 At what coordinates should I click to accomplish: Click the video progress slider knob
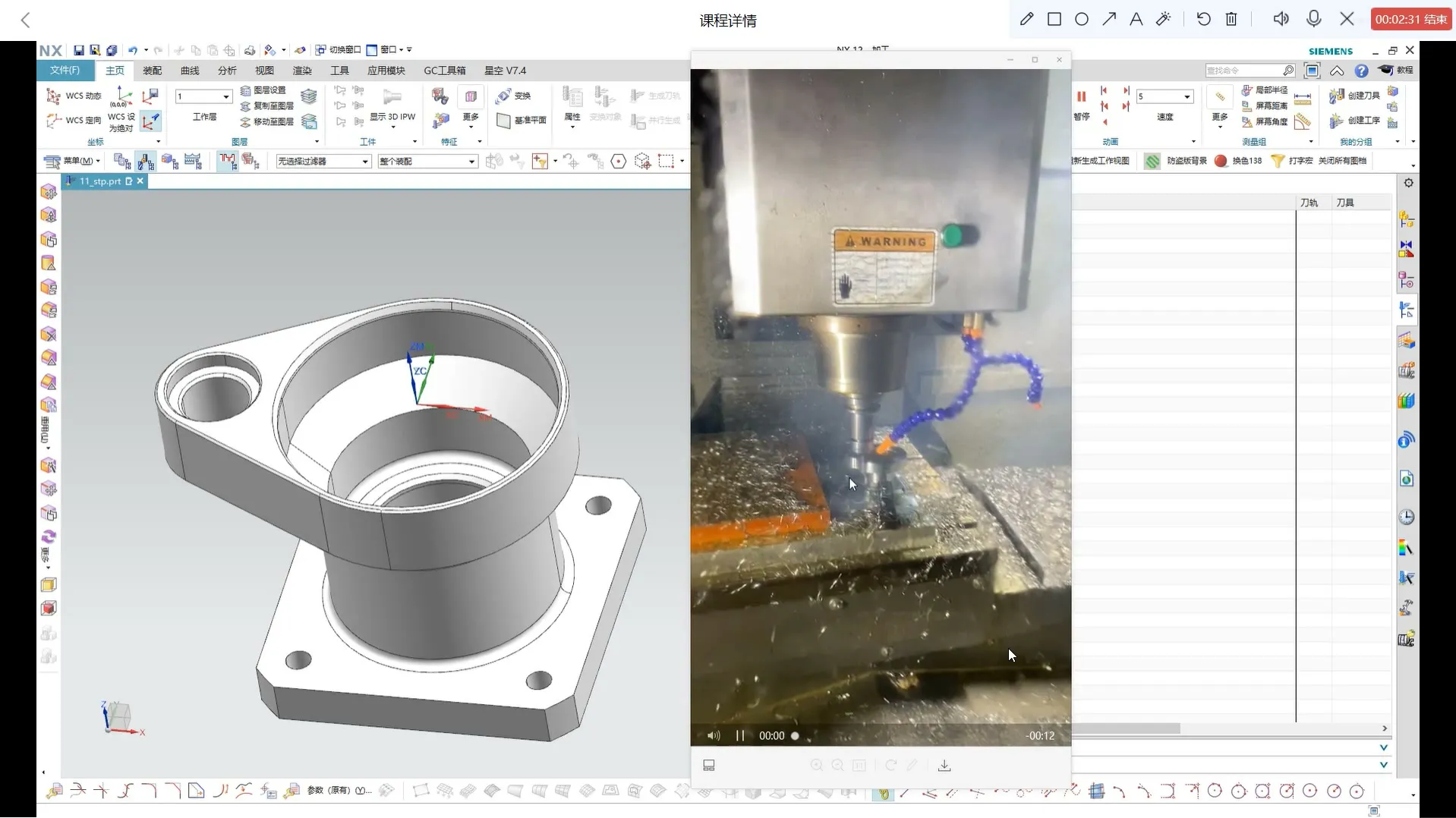(795, 735)
